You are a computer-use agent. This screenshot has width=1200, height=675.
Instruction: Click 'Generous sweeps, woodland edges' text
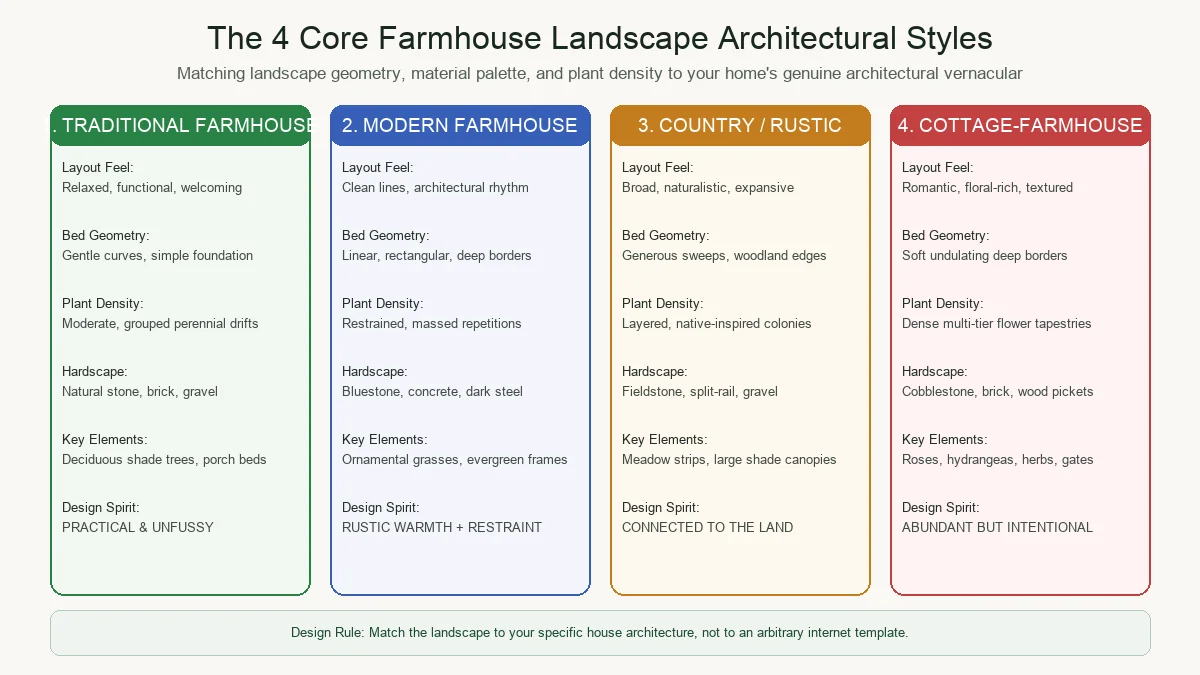724,255
